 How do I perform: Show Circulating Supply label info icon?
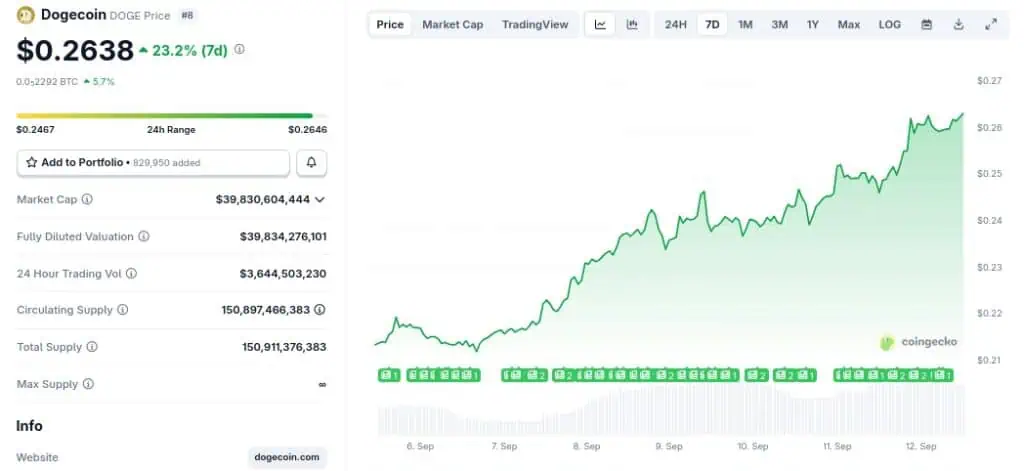122,310
